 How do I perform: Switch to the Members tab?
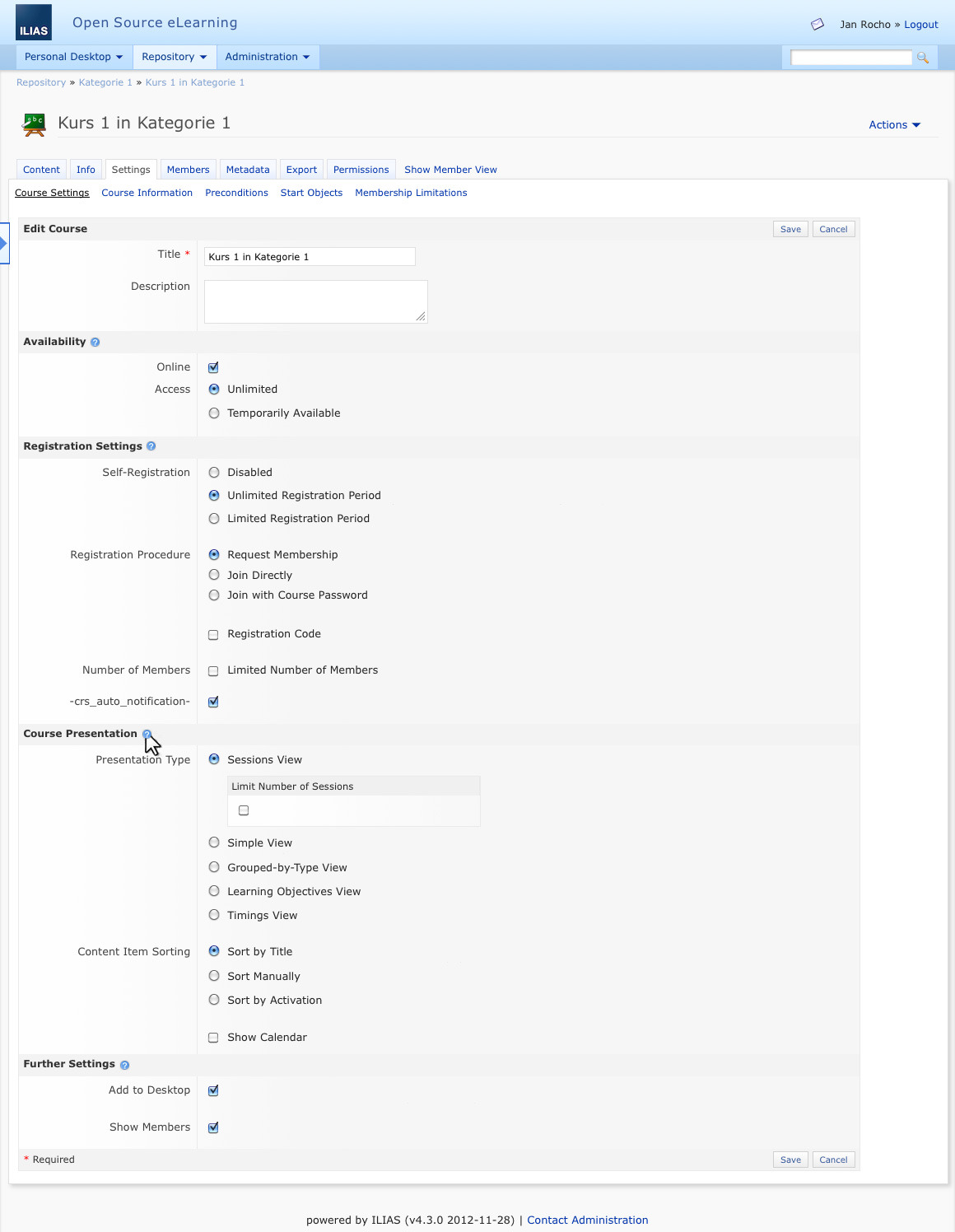[x=188, y=170]
